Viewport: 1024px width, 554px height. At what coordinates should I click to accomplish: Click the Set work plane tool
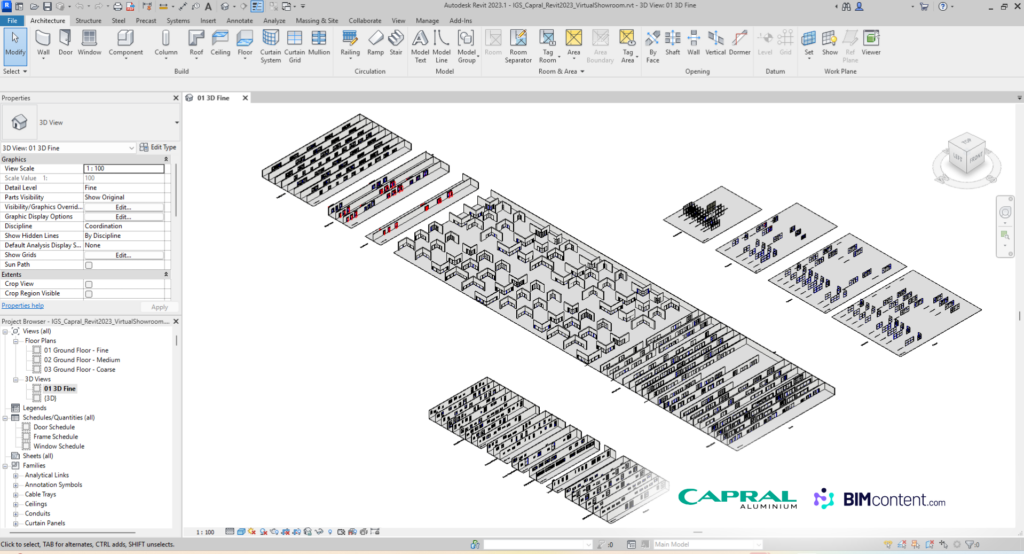[x=808, y=44]
